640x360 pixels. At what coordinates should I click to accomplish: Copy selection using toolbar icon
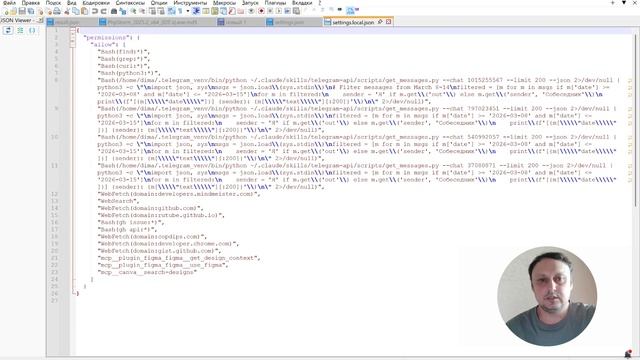tap(76, 11)
